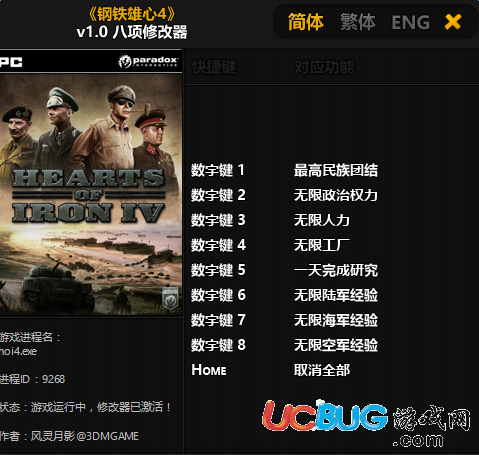Enable 无限工厂 cheat
The height and width of the screenshot is (455, 479).
coord(322,245)
